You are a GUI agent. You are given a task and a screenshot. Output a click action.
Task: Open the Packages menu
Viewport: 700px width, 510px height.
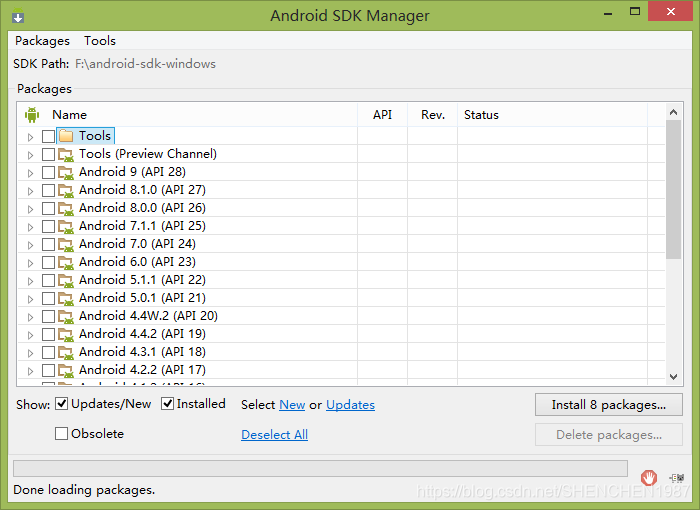click(42, 41)
